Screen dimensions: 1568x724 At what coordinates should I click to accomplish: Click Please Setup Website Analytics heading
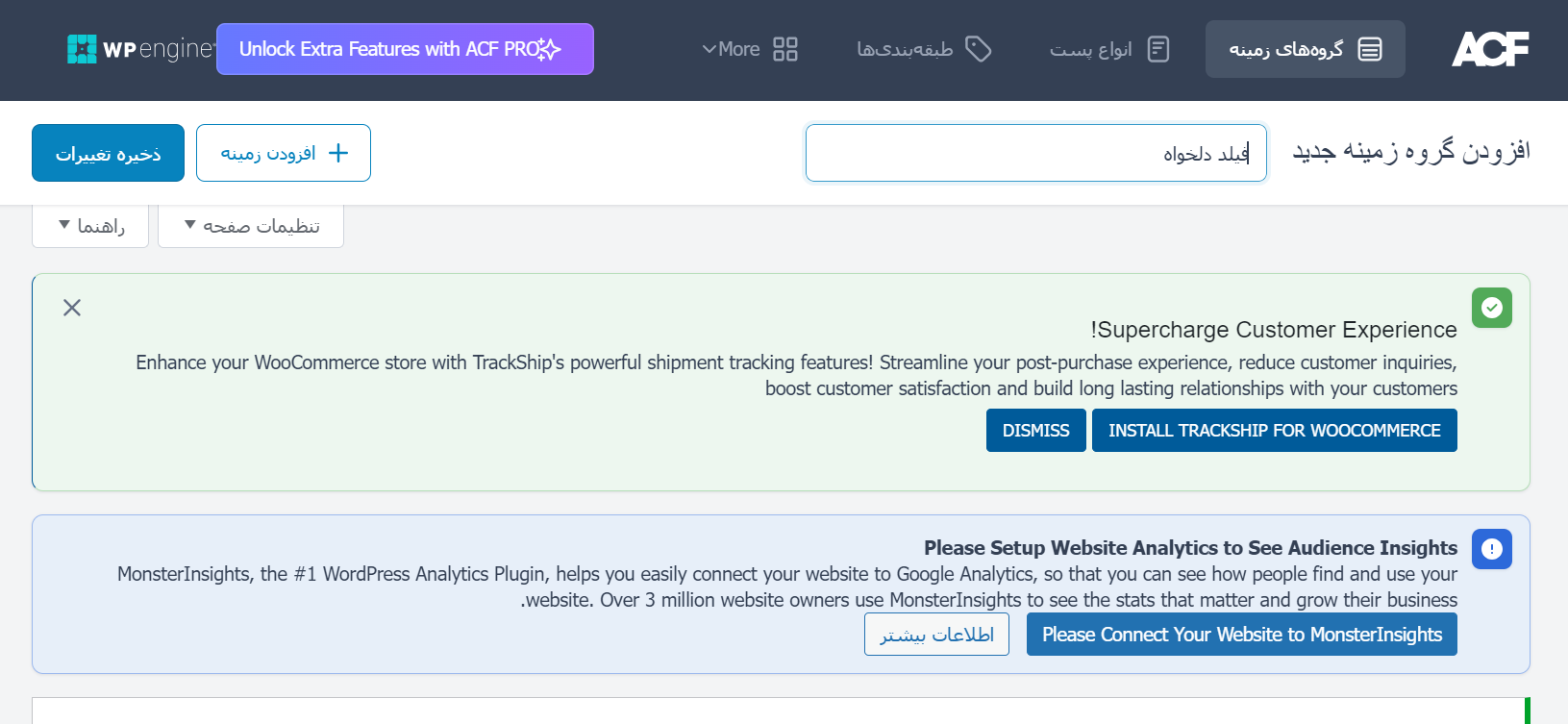point(1190,548)
